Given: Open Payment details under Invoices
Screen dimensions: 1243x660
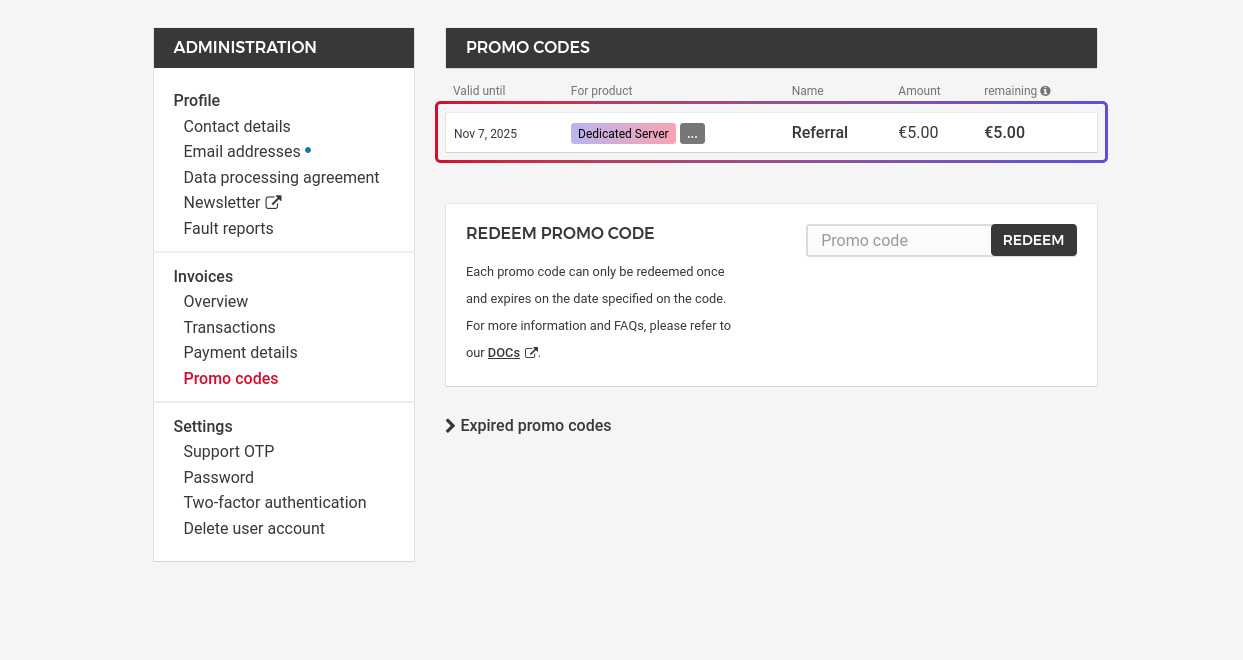Looking at the screenshot, I should pos(240,352).
